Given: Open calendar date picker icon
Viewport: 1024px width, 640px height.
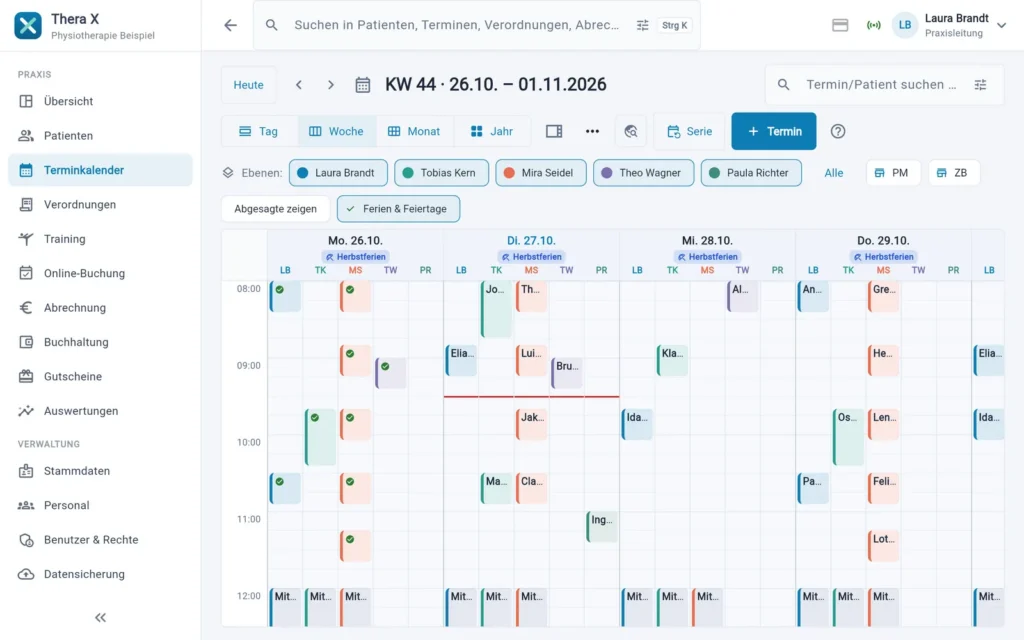Looking at the screenshot, I should [x=362, y=85].
